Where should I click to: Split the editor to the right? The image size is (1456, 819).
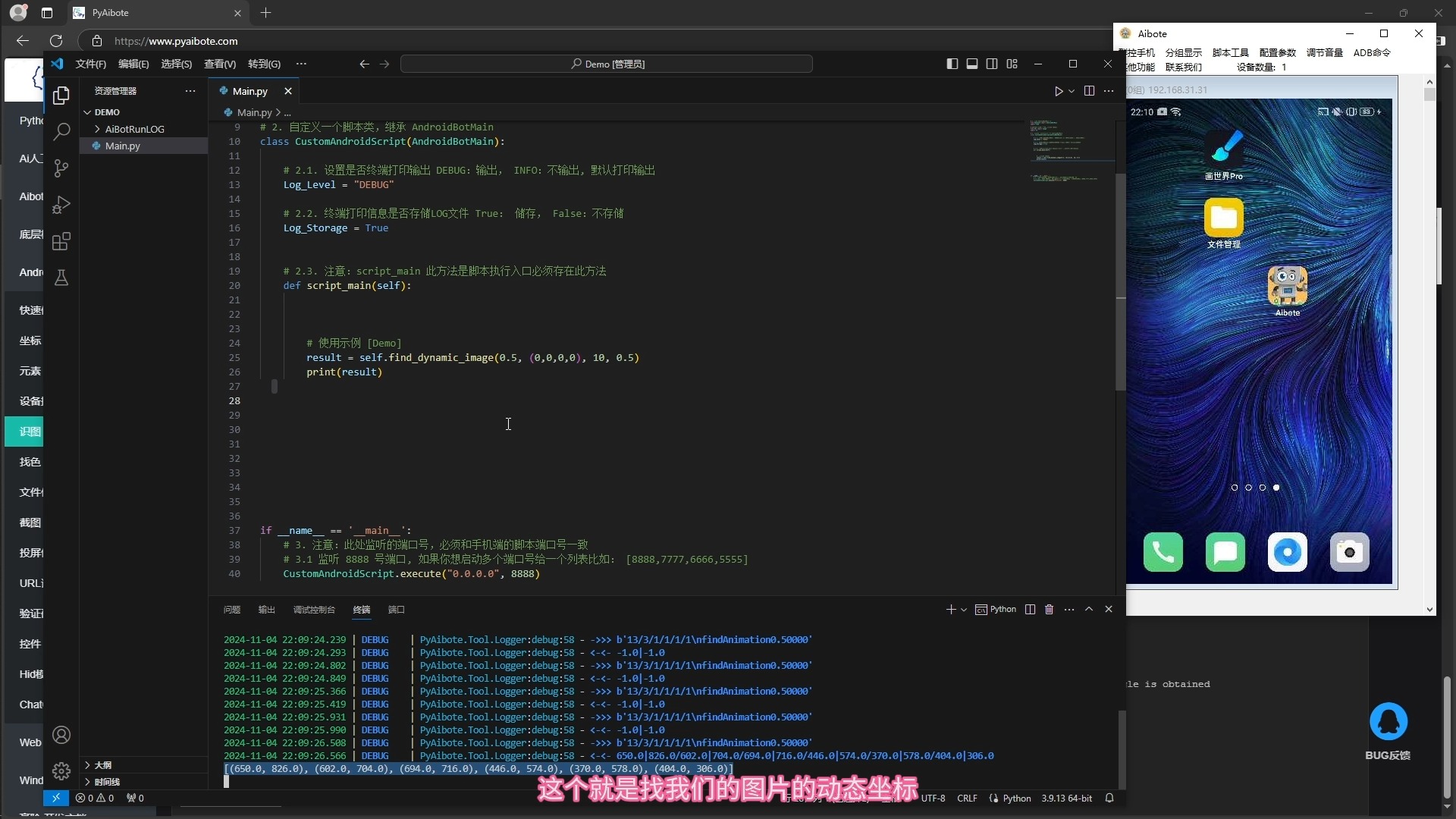pyautogui.click(x=1089, y=91)
